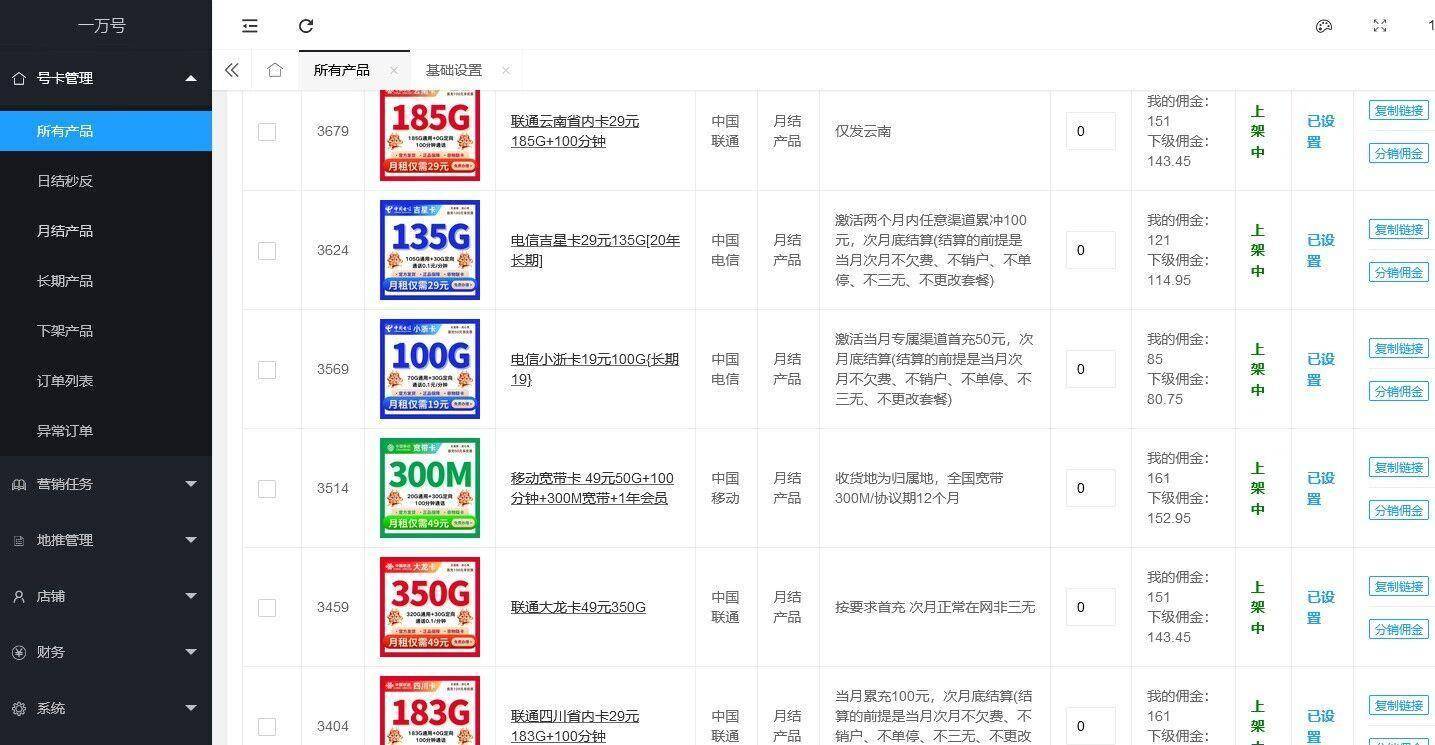Select 所有产品 in the sidebar
This screenshot has width=1435, height=745.
tap(106, 131)
